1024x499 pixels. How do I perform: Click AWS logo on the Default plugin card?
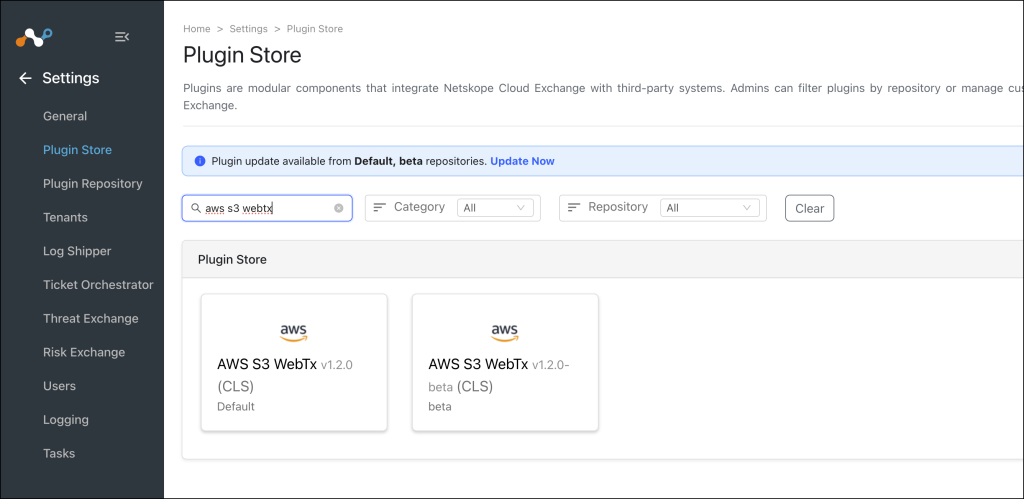click(294, 332)
